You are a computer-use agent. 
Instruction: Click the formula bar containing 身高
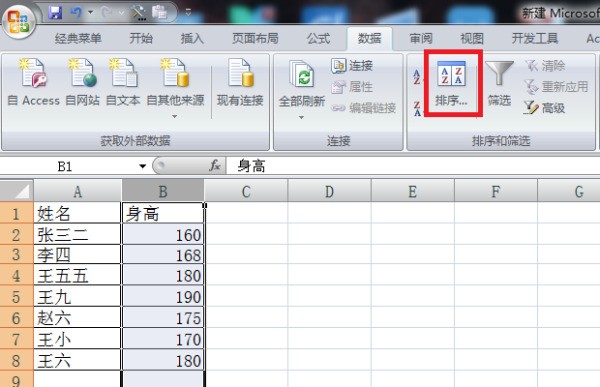coord(412,167)
